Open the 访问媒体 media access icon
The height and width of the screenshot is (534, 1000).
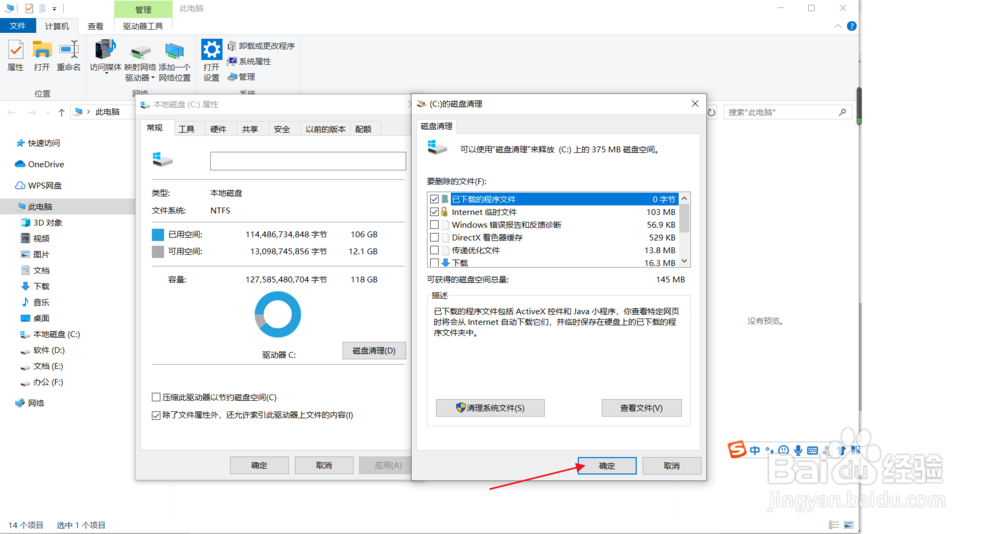pos(105,57)
